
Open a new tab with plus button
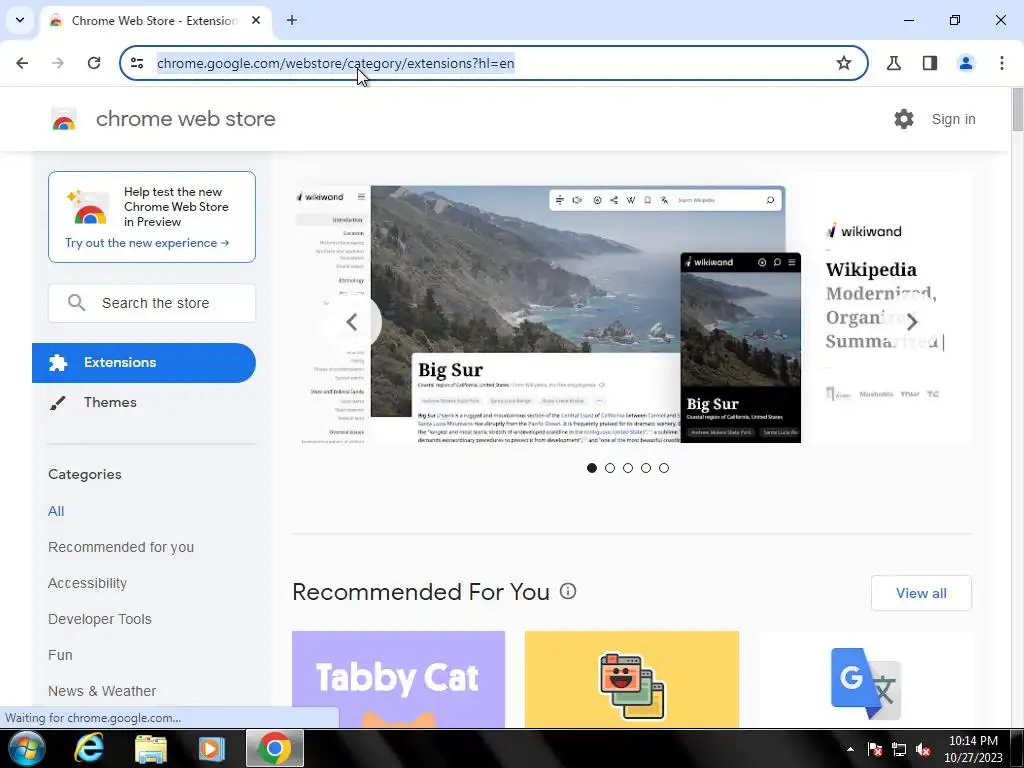tap(292, 20)
